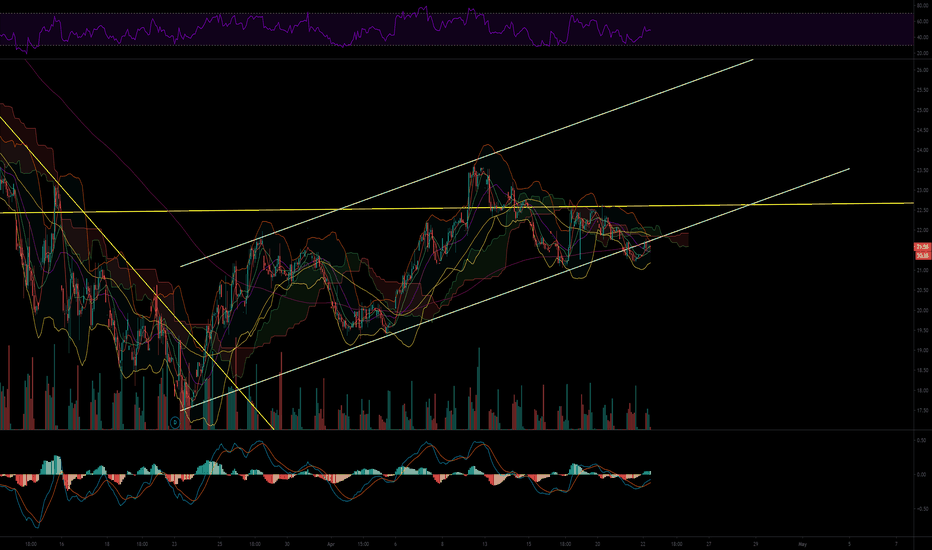Click the 30 date axis label
932x550 pixels.
pyautogui.click(x=287, y=544)
